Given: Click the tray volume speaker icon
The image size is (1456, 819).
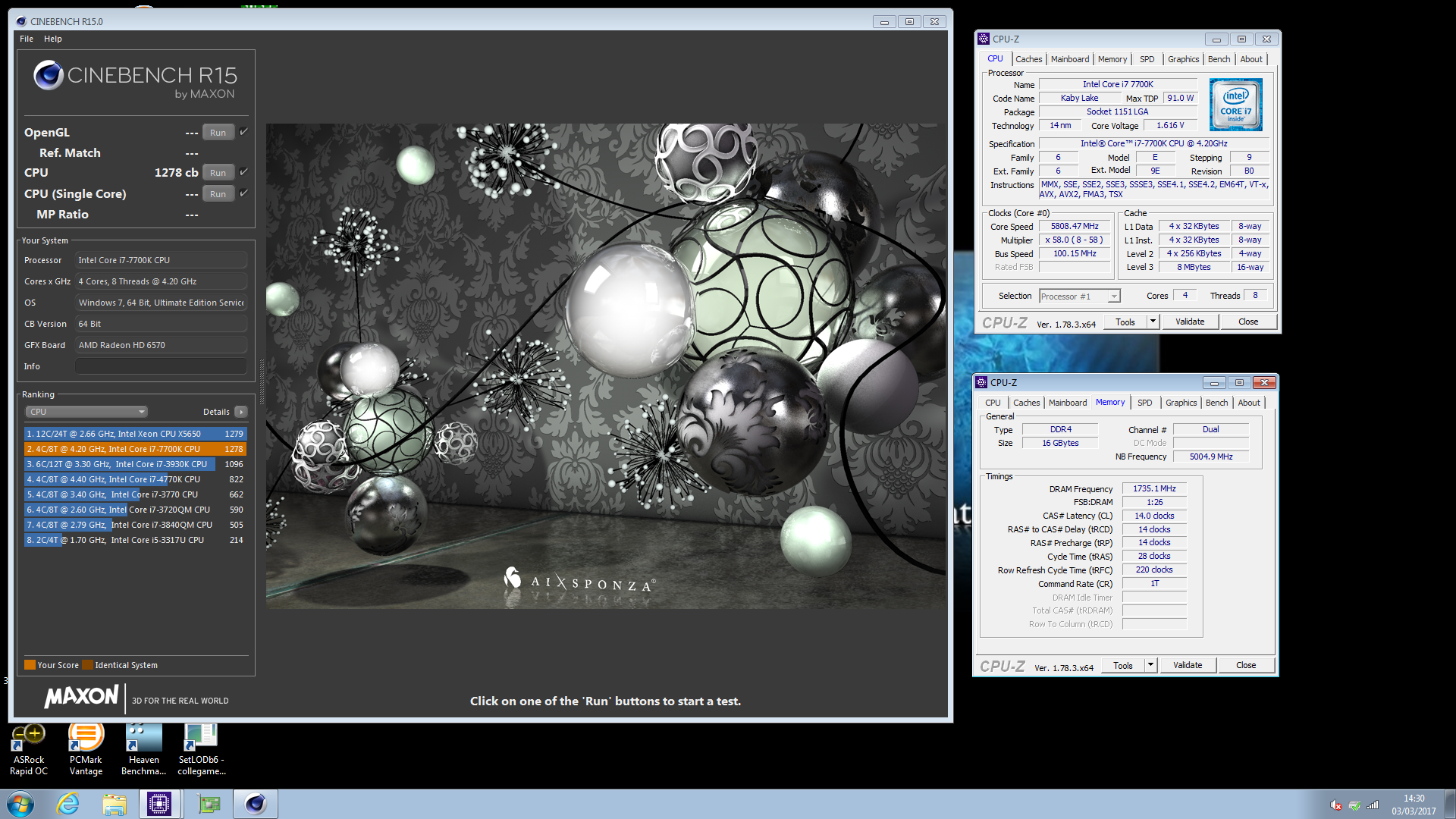Looking at the screenshot, I should coord(1336,805).
